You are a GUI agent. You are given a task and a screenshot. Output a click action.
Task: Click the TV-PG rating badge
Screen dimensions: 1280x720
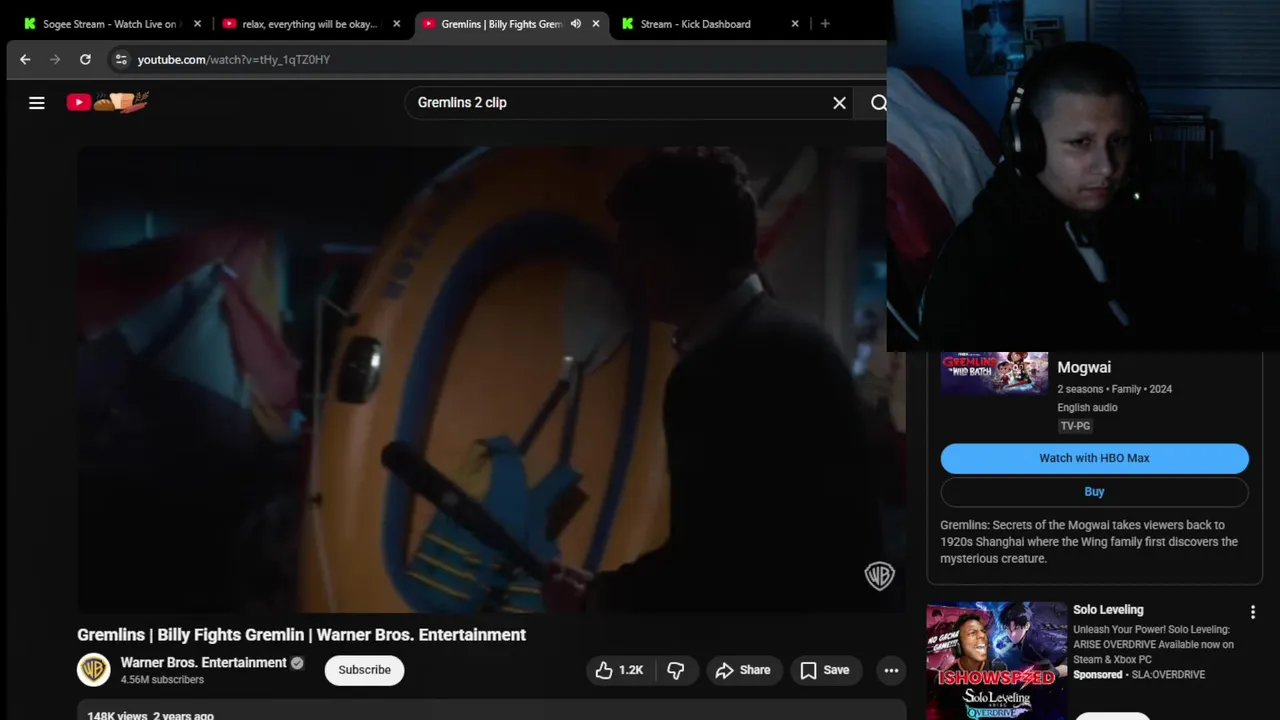click(x=1075, y=426)
